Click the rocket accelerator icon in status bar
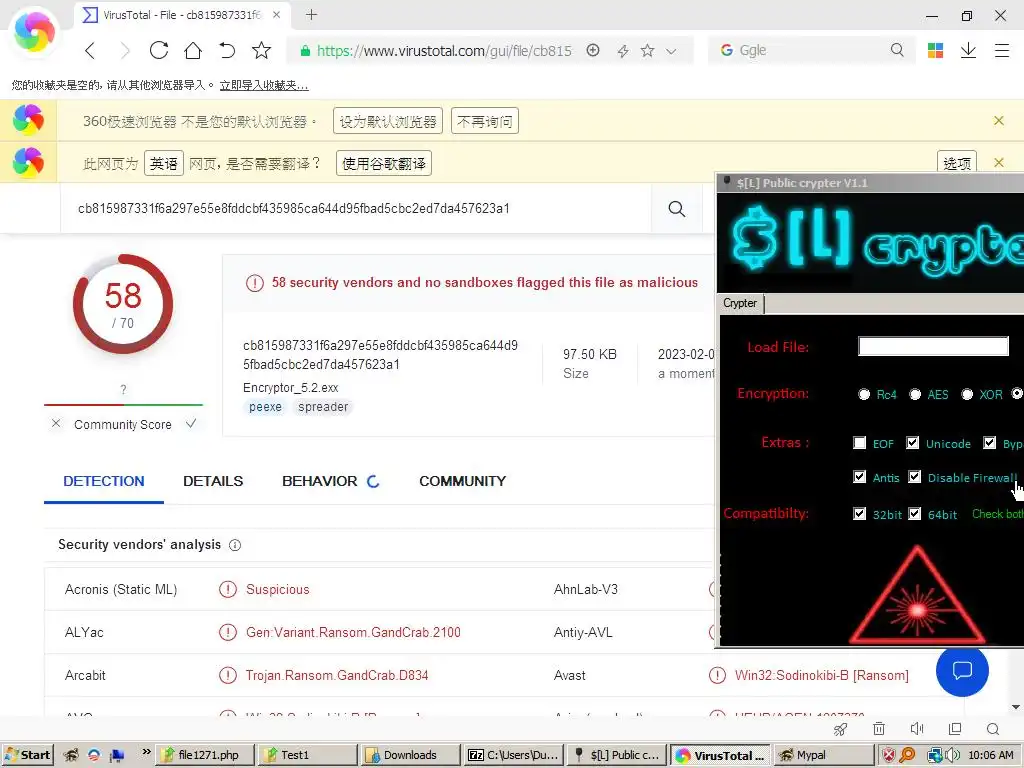Viewport: 1024px width, 768px height. click(840, 729)
